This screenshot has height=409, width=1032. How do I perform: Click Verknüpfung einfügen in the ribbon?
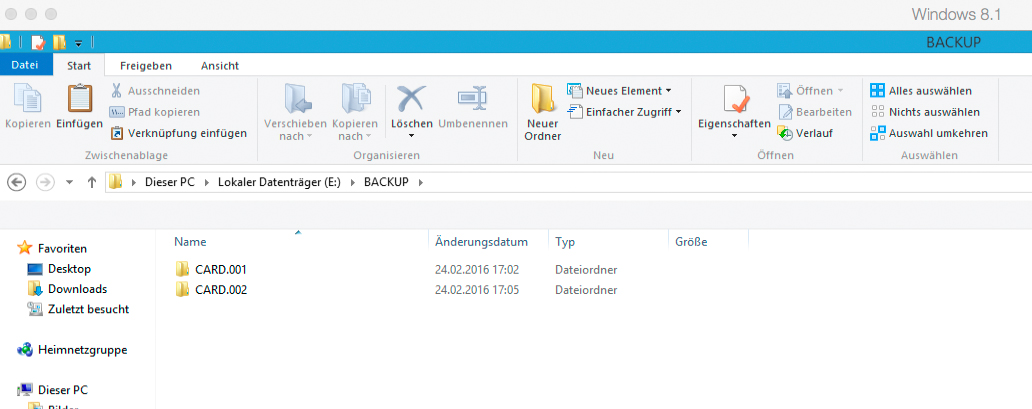point(179,133)
